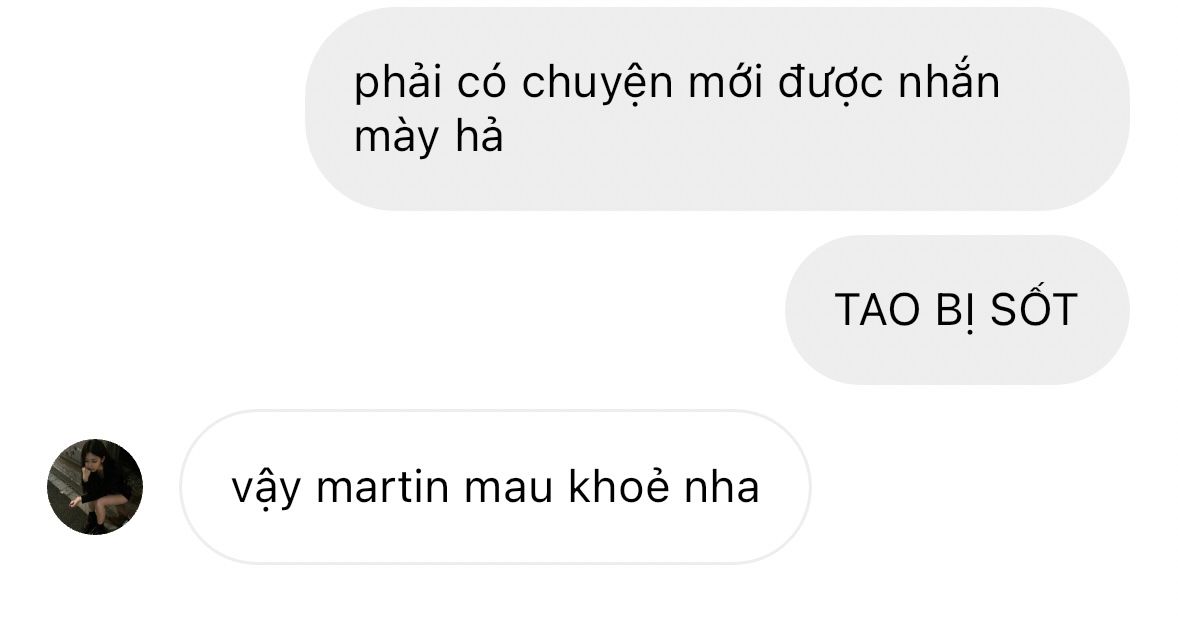Viewport: 1178px width, 621px height.
Task: Click 'mày hả' on the second line
Action: tap(429, 138)
